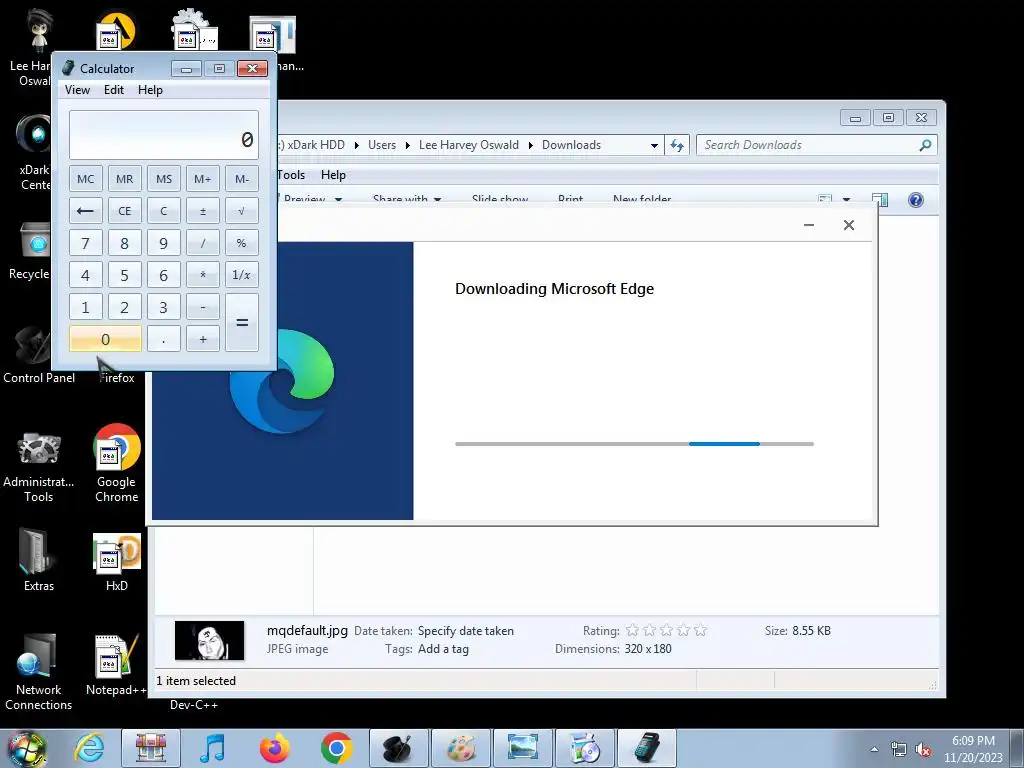Open the media disc taskbar icon
The image size is (1024, 768).
pyautogui.click(x=584, y=748)
